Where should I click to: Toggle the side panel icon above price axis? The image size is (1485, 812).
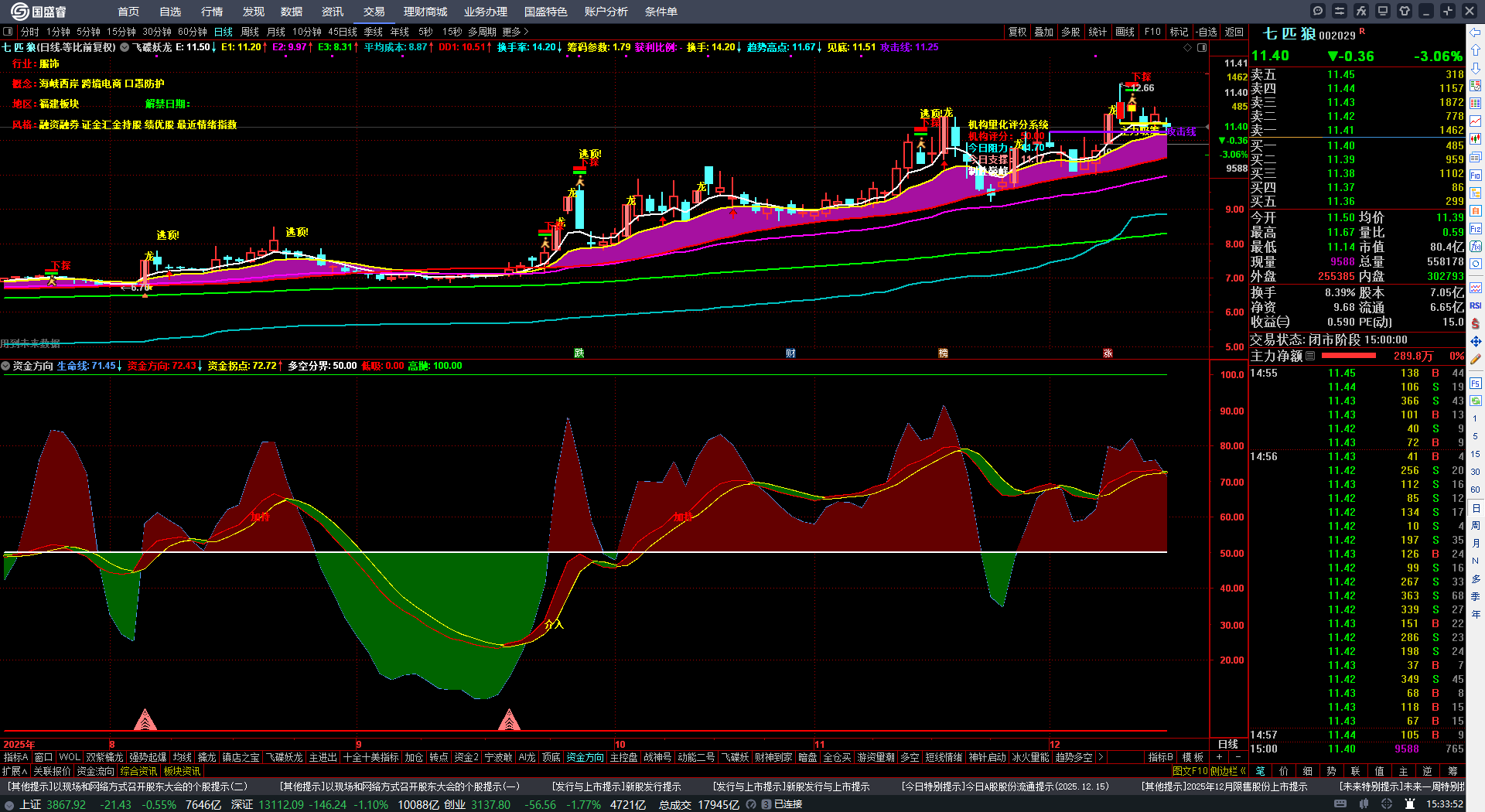pyautogui.click(x=1202, y=47)
